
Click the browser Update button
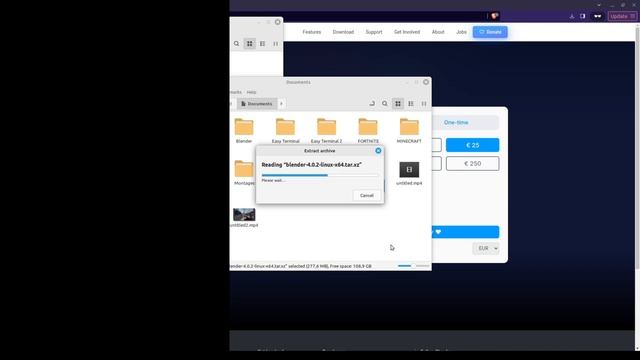click(x=622, y=16)
